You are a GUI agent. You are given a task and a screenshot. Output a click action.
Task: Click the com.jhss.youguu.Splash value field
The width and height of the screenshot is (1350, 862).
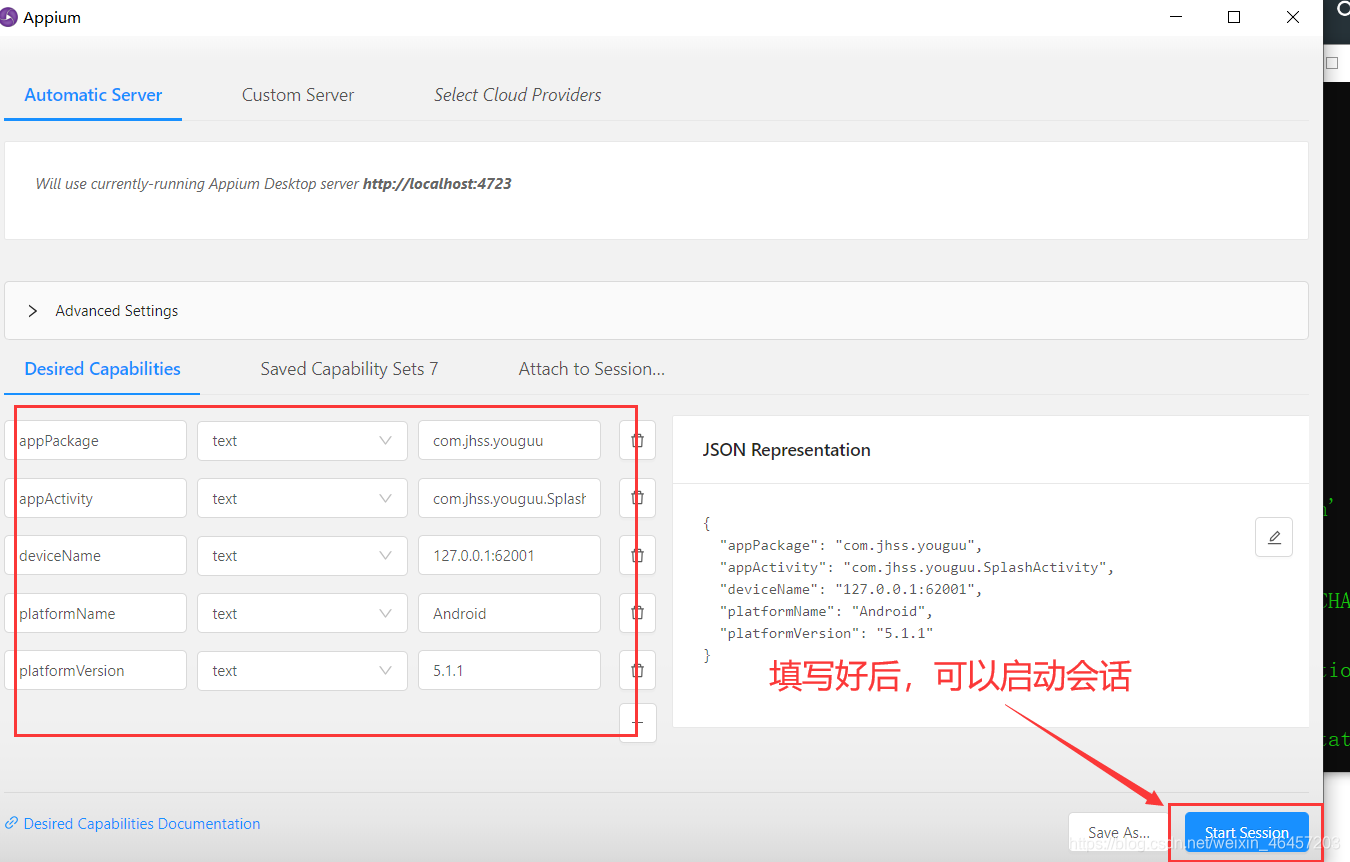coord(509,498)
